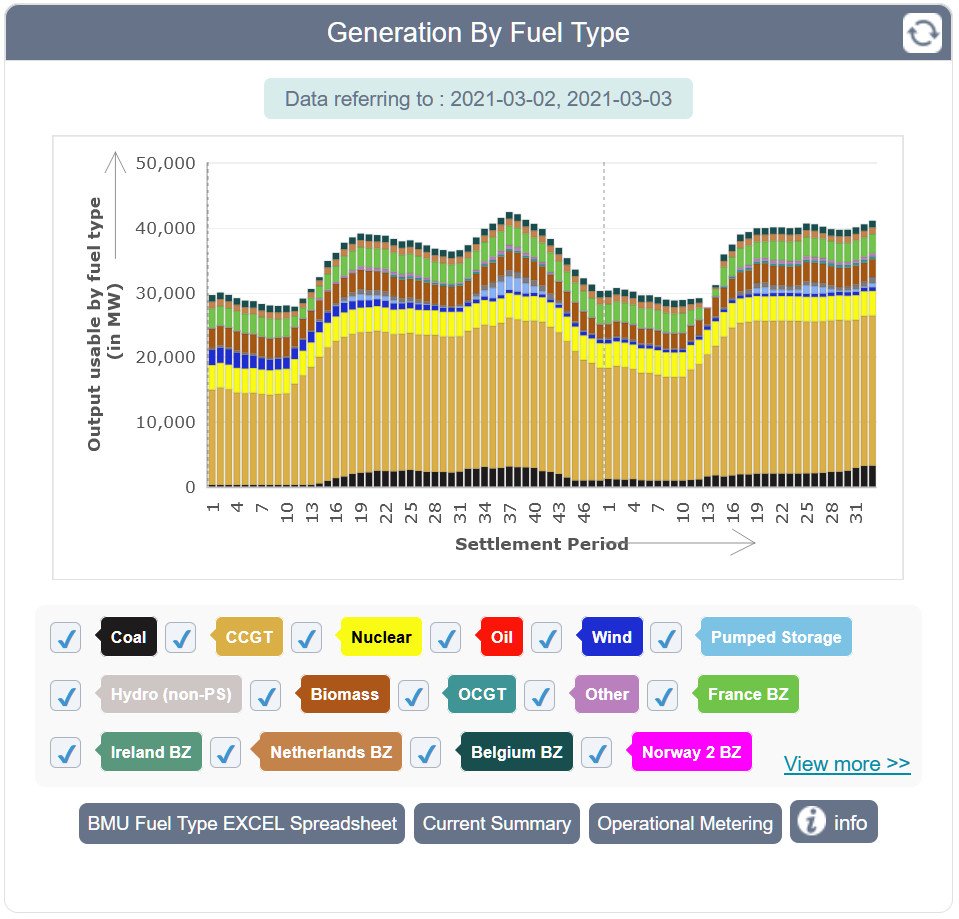The width and height of the screenshot is (959, 919).
Task: Uncheck the Hydro (non-PS) checkbox
Action: click(x=65, y=695)
